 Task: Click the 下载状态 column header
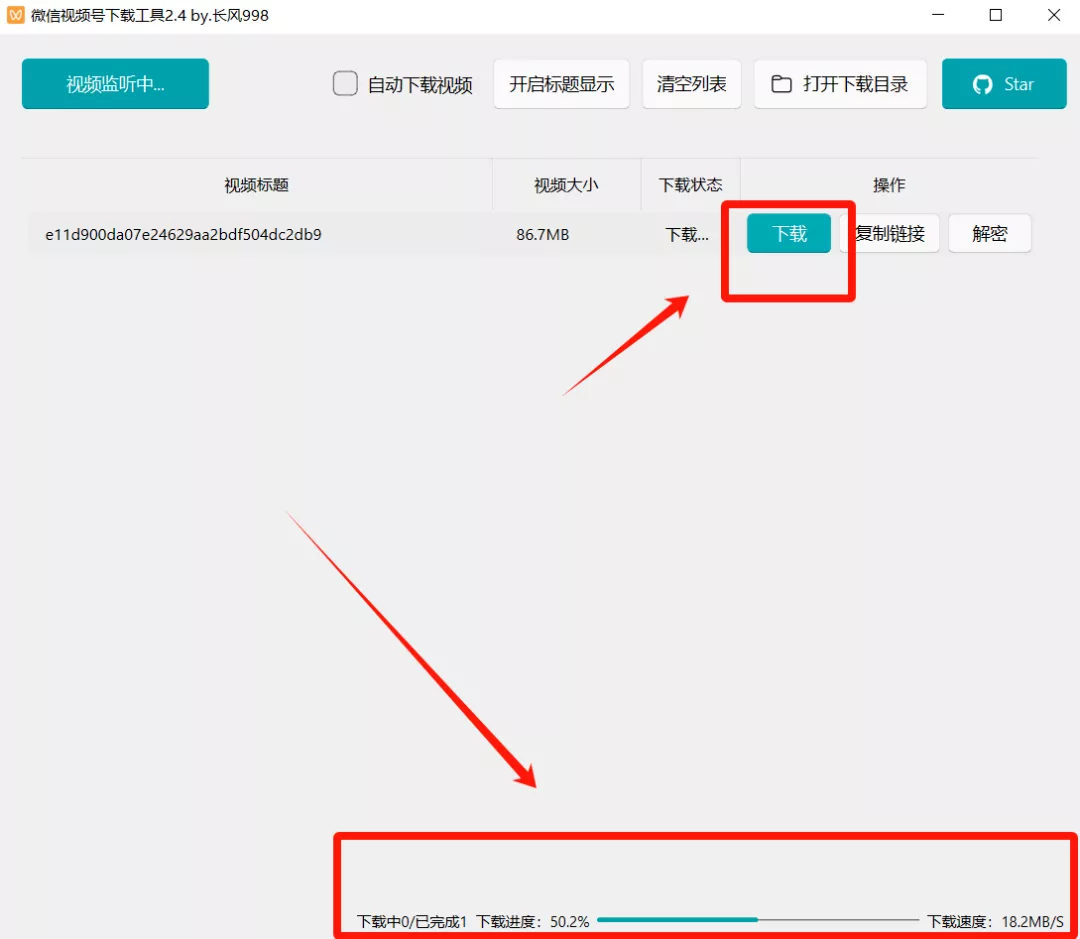691,185
